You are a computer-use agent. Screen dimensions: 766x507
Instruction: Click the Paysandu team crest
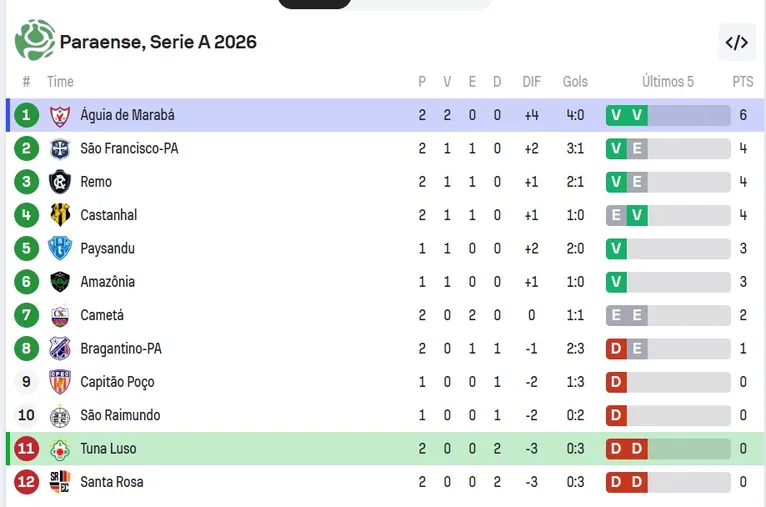60,248
